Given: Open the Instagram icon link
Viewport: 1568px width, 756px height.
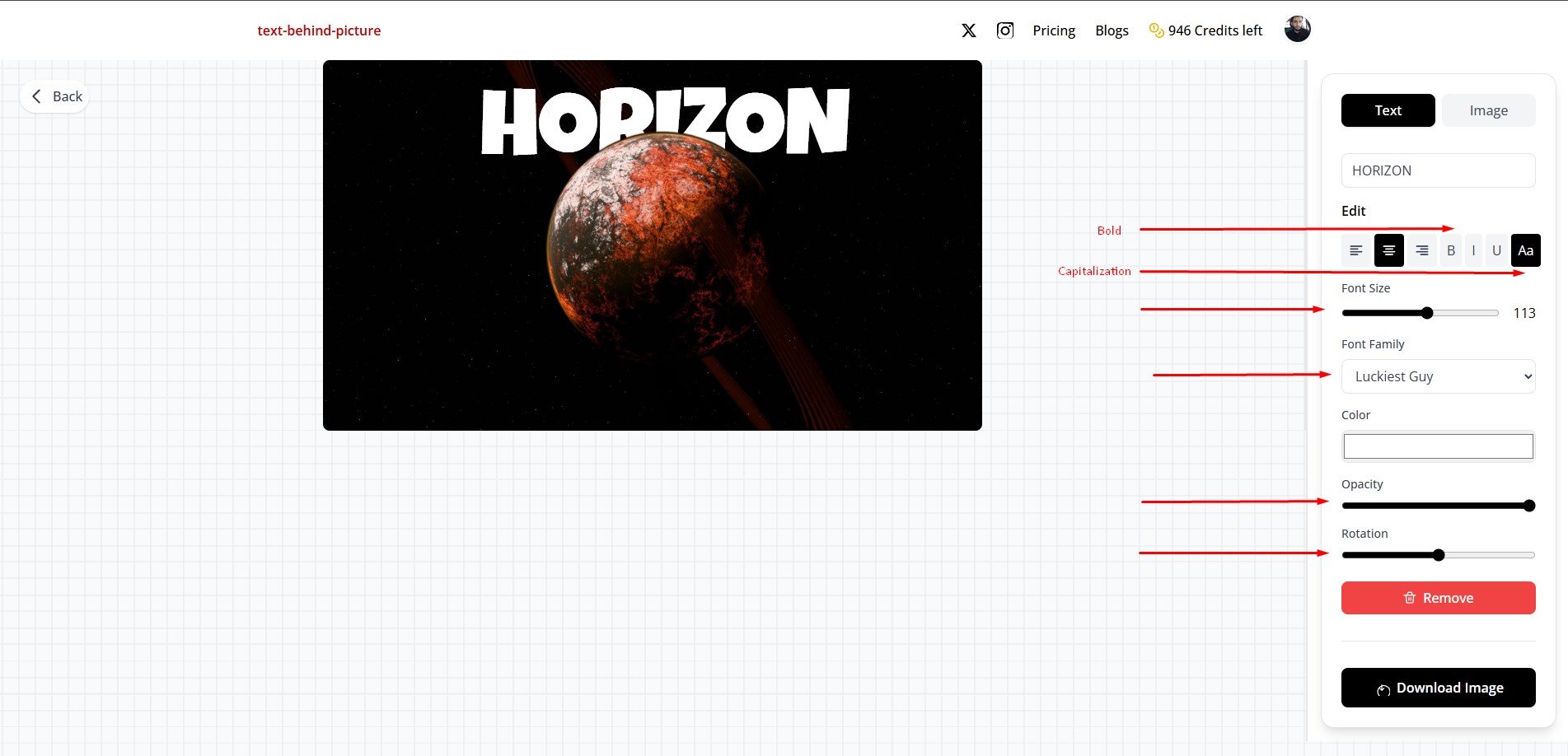Looking at the screenshot, I should (x=1005, y=30).
